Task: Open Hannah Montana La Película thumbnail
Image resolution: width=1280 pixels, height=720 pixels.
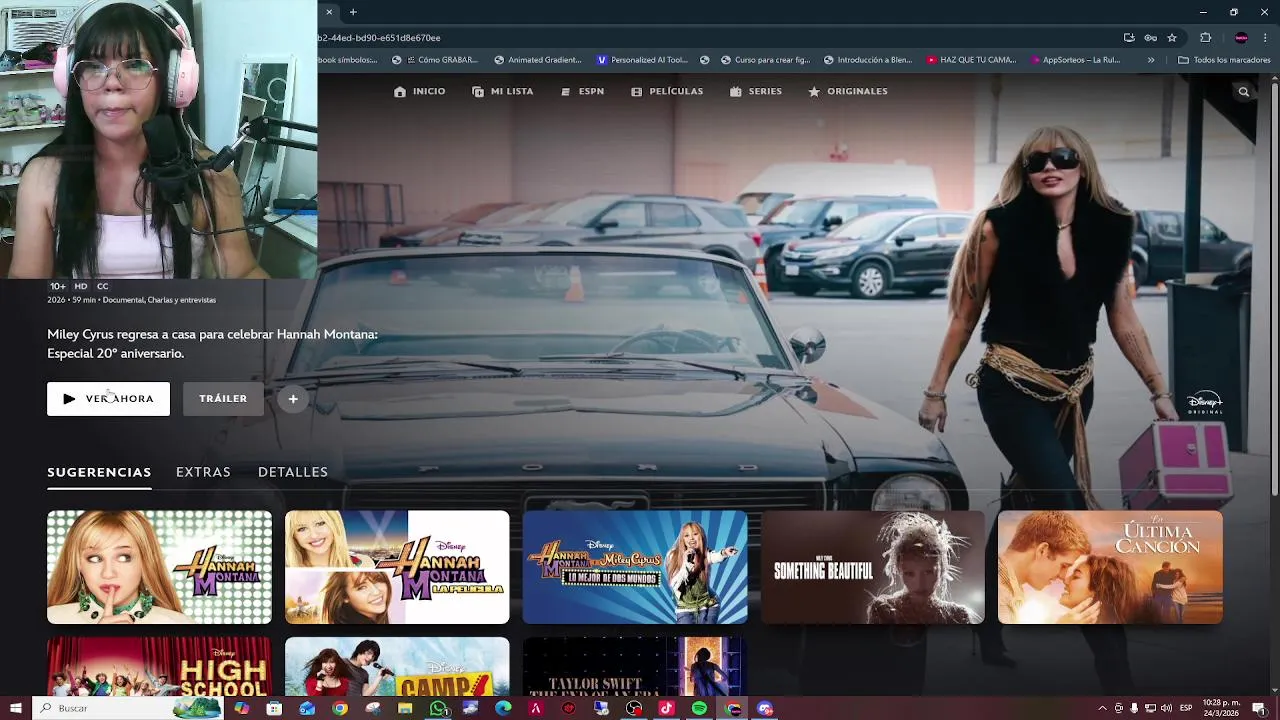Action: pos(397,567)
